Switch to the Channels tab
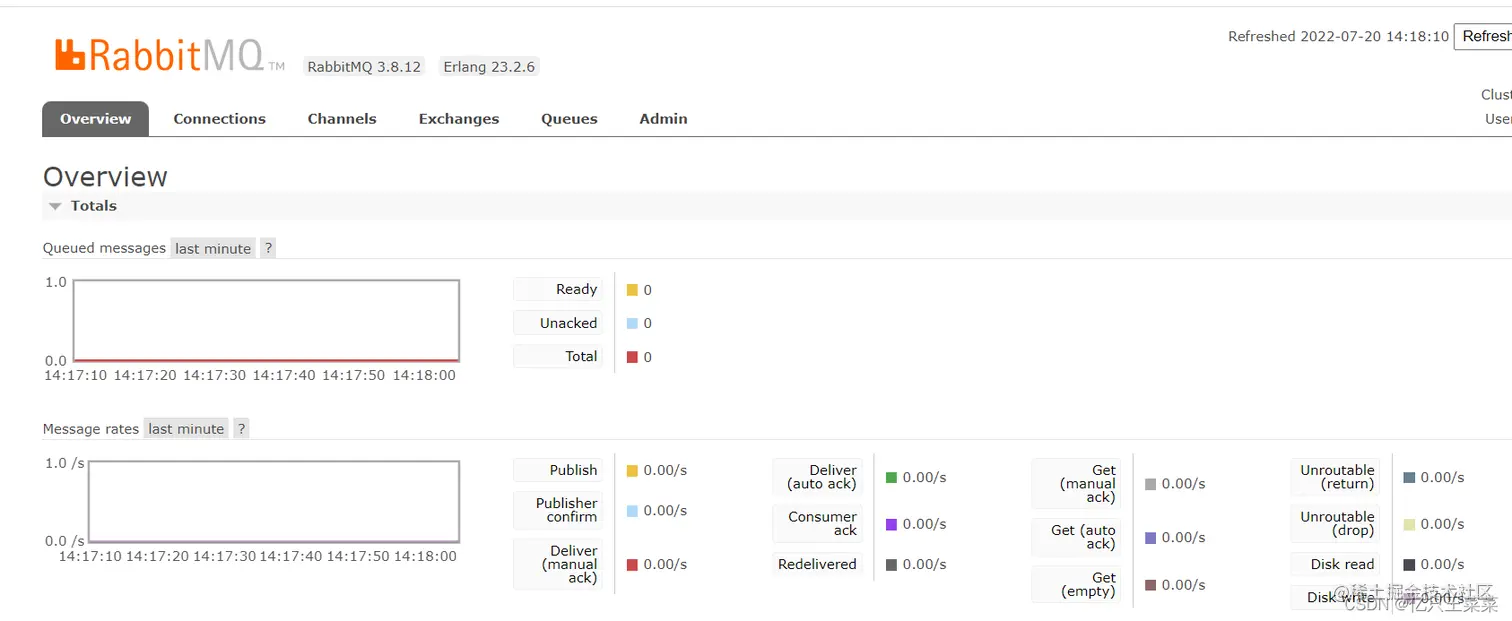 coord(342,118)
